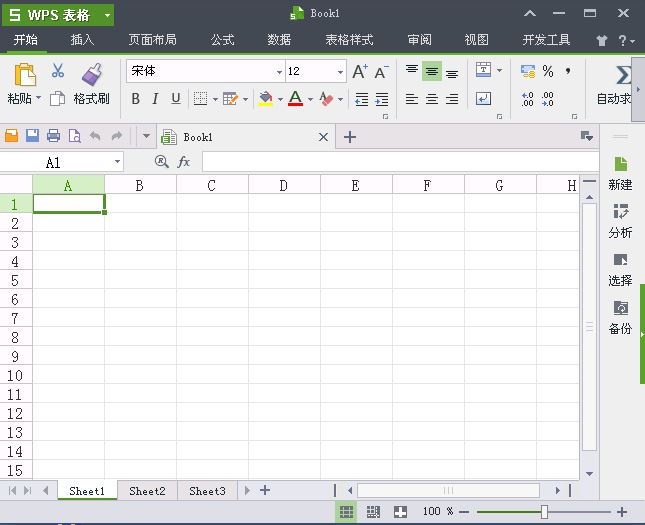Click the Paste clipboard icon
Image resolution: width=645 pixels, height=525 pixels.
pos(25,75)
